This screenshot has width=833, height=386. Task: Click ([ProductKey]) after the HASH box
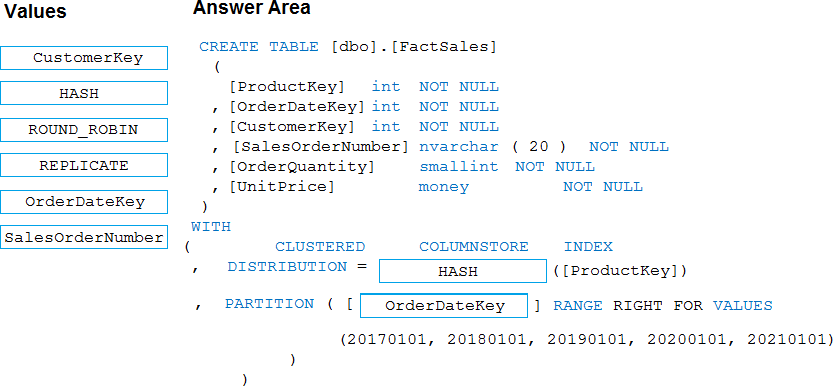[620, 271]
